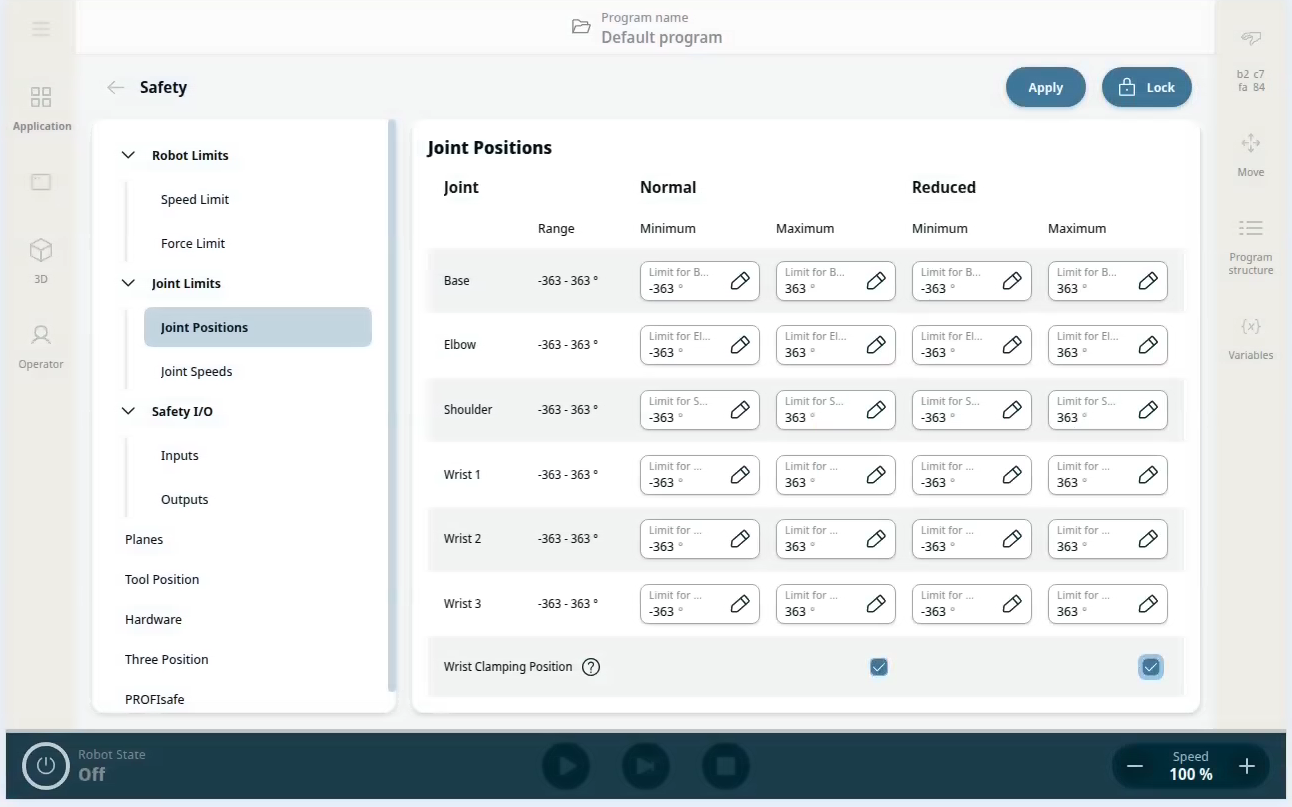Uncheck Normal Wrist Clamping Position checkbox

878,667
